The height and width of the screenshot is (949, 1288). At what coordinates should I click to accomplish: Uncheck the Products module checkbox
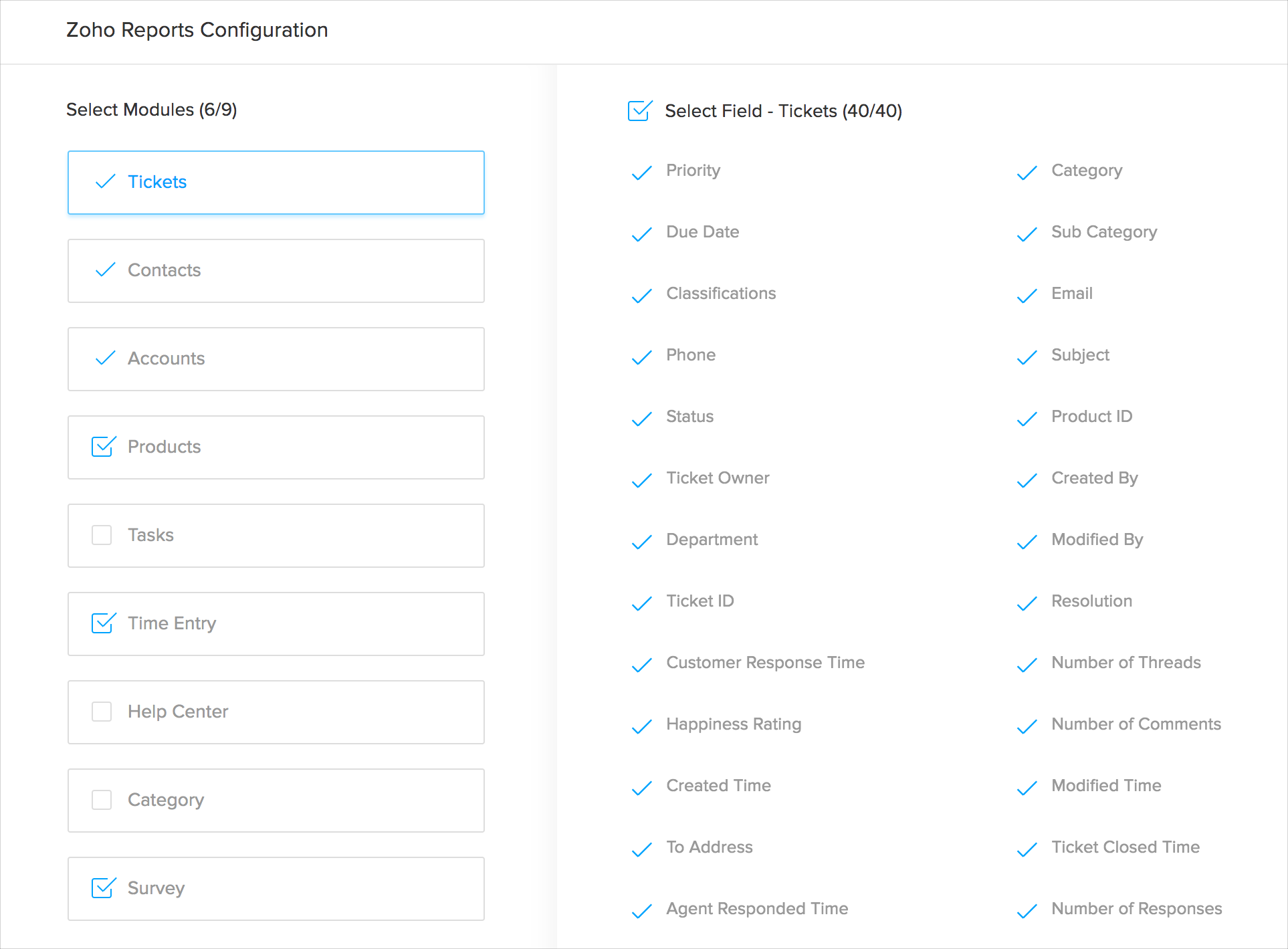(x=102, y=447)
